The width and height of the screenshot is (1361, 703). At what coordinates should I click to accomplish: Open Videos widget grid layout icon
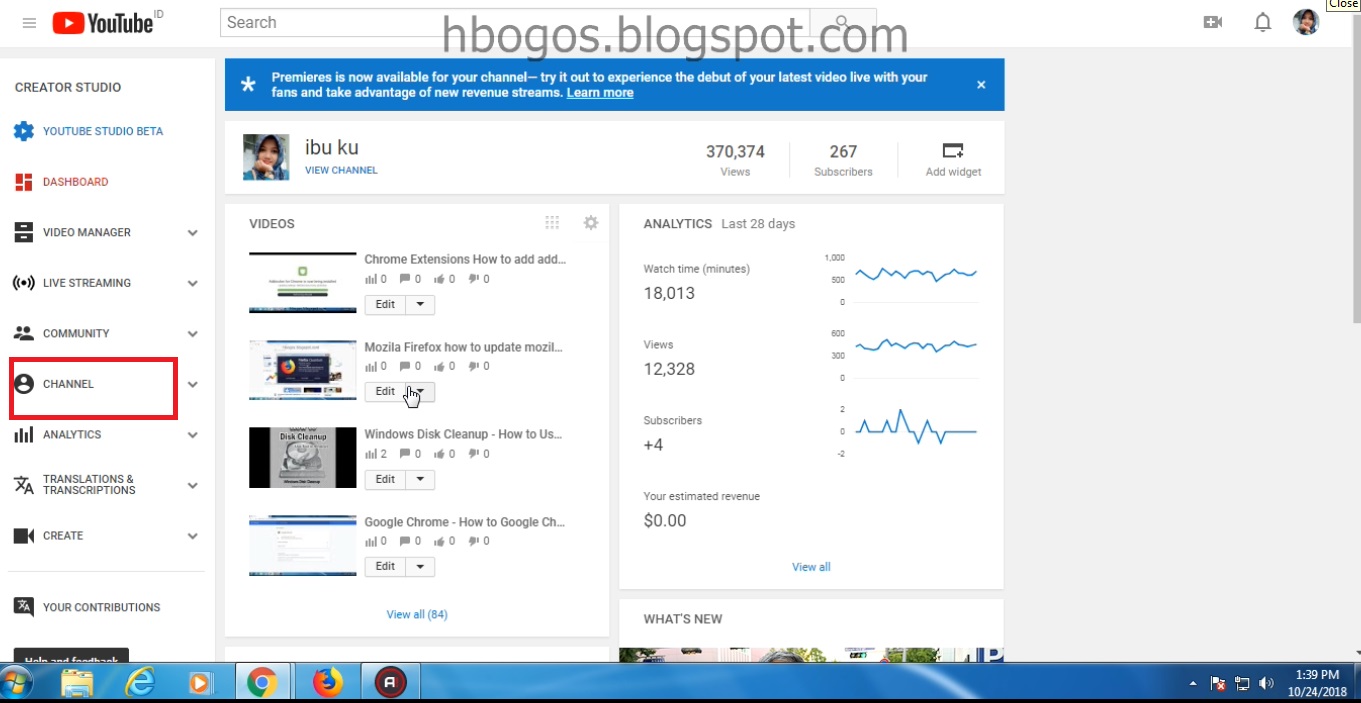(x=552, y=223)
